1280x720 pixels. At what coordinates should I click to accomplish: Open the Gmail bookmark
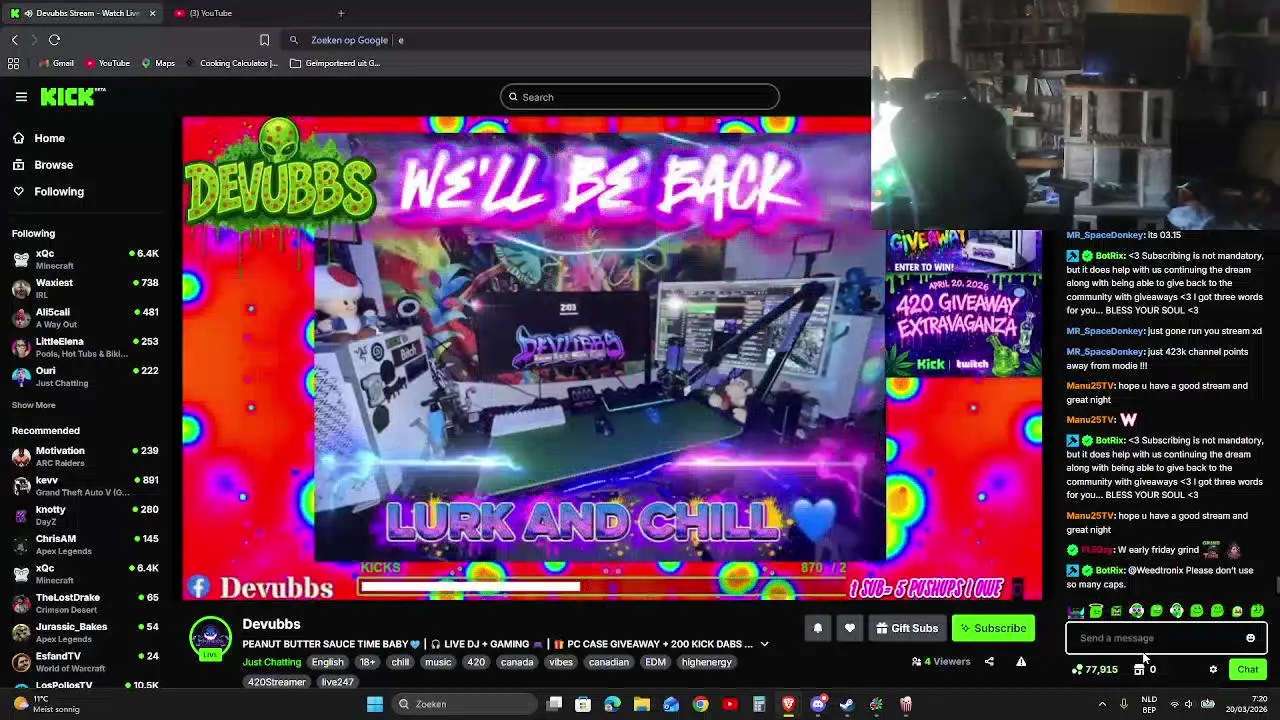56,63
